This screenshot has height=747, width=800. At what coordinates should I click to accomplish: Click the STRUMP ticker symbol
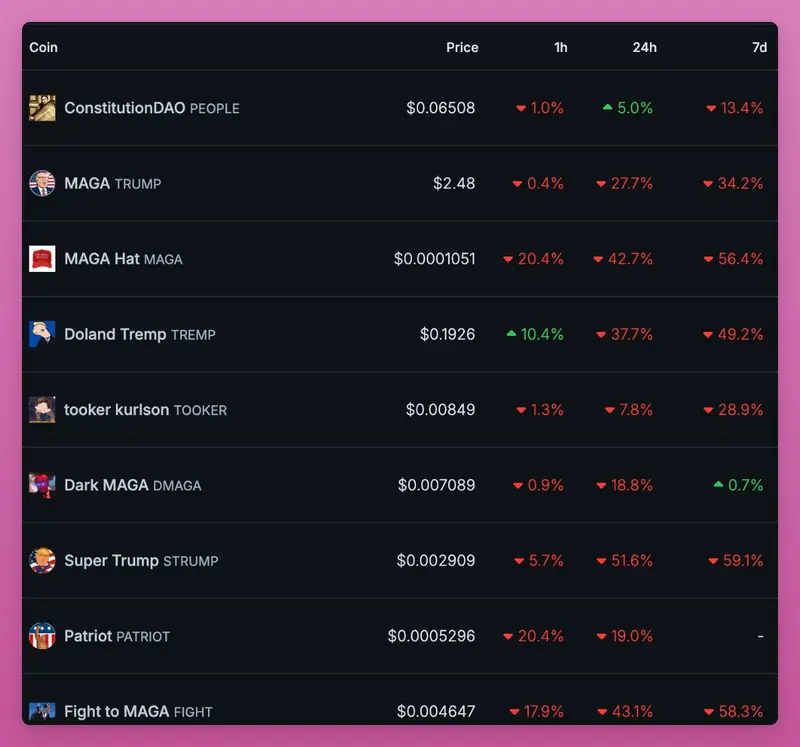coord(191,561)
